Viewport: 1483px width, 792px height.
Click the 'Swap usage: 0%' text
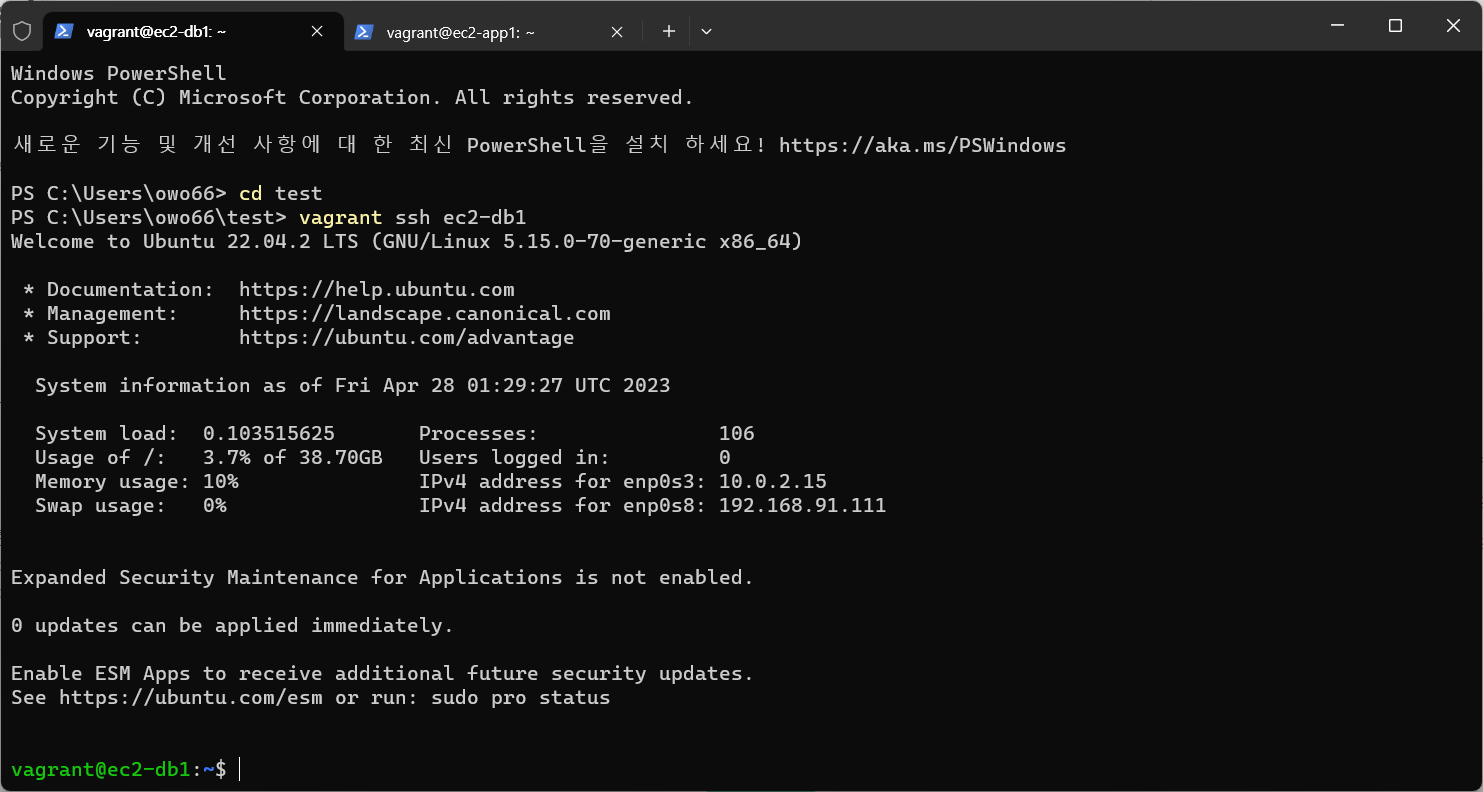[x=131, y=506]
